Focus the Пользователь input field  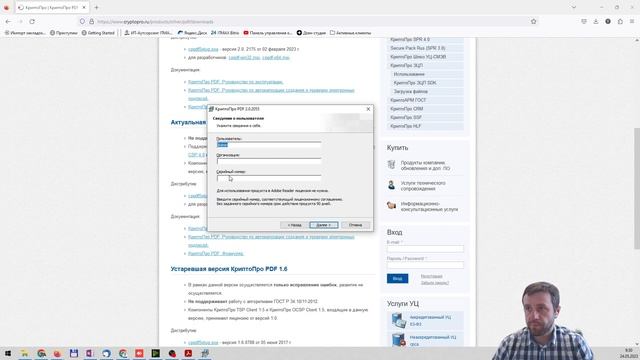coord(269,144)
